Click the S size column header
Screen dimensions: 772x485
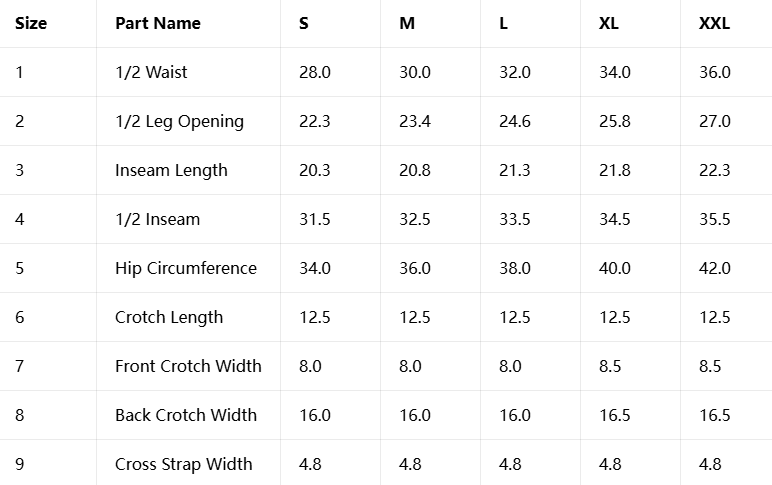tap(304, 23)
